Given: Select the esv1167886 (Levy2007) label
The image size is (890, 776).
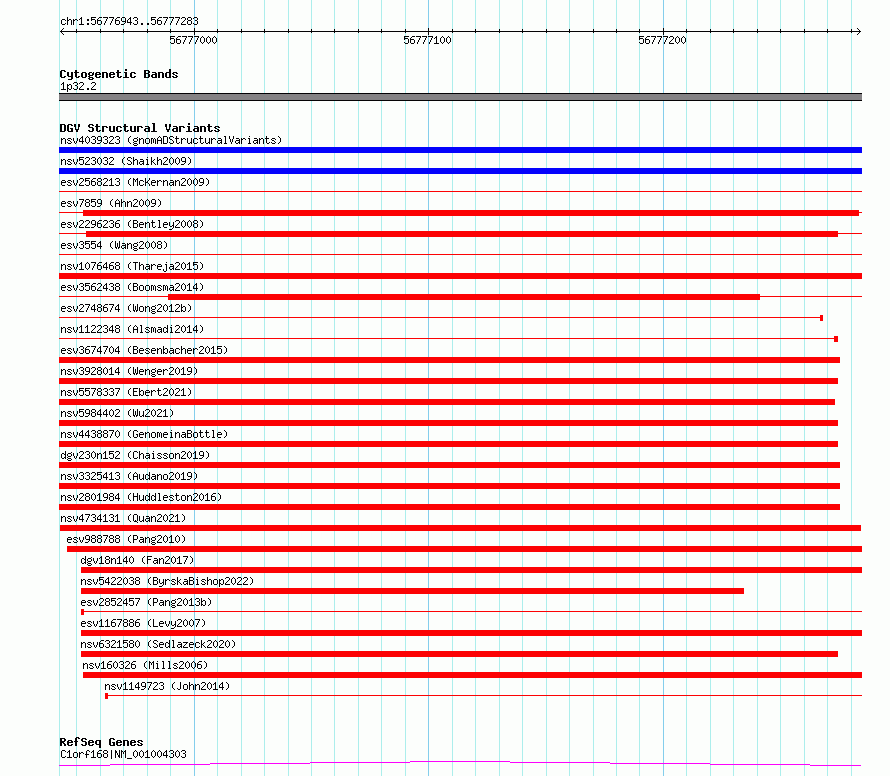Looking at the screenshot, I should pyautogui.click(x=143, y=623).
